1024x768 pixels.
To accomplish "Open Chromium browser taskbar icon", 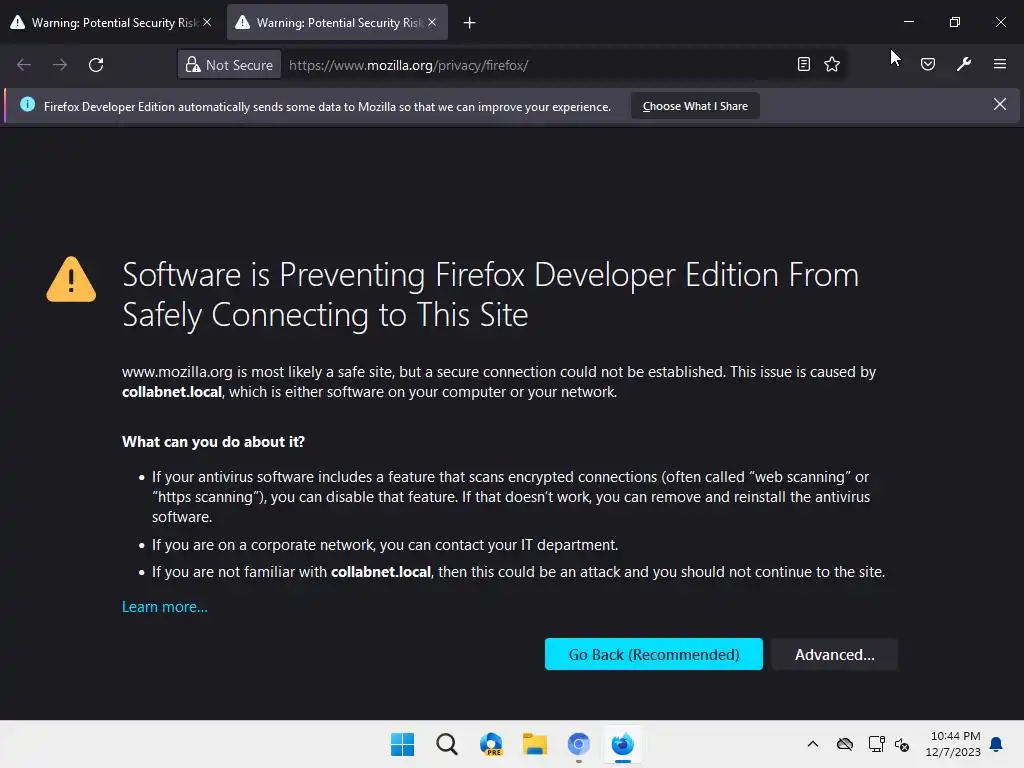I will (x=579, y=744).
